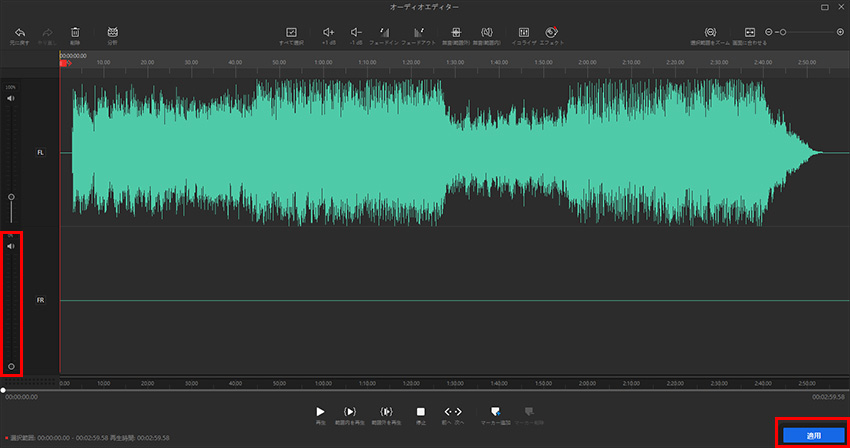Click the Delete (削除) trash icon
The image size is (850, 448).
click(x=75, y=33)
